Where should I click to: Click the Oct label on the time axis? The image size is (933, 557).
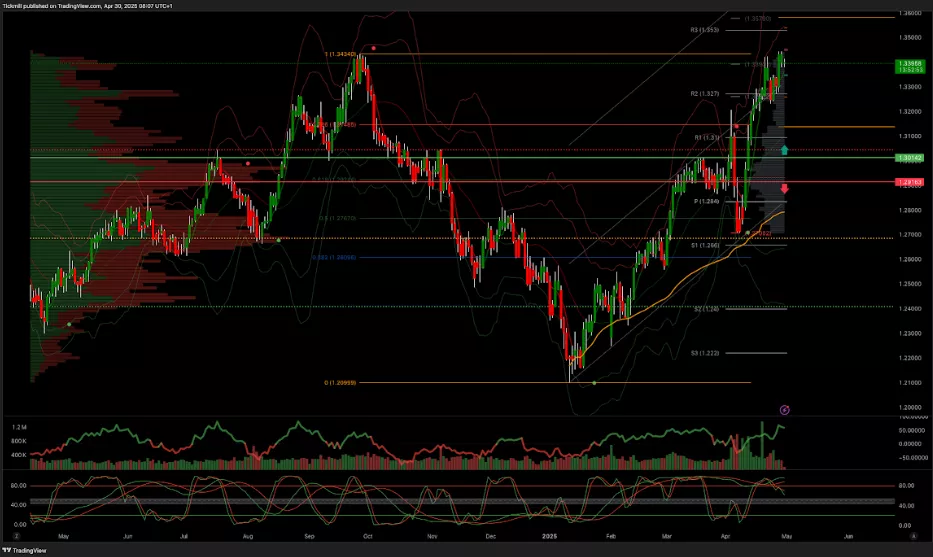pos(367,537)
